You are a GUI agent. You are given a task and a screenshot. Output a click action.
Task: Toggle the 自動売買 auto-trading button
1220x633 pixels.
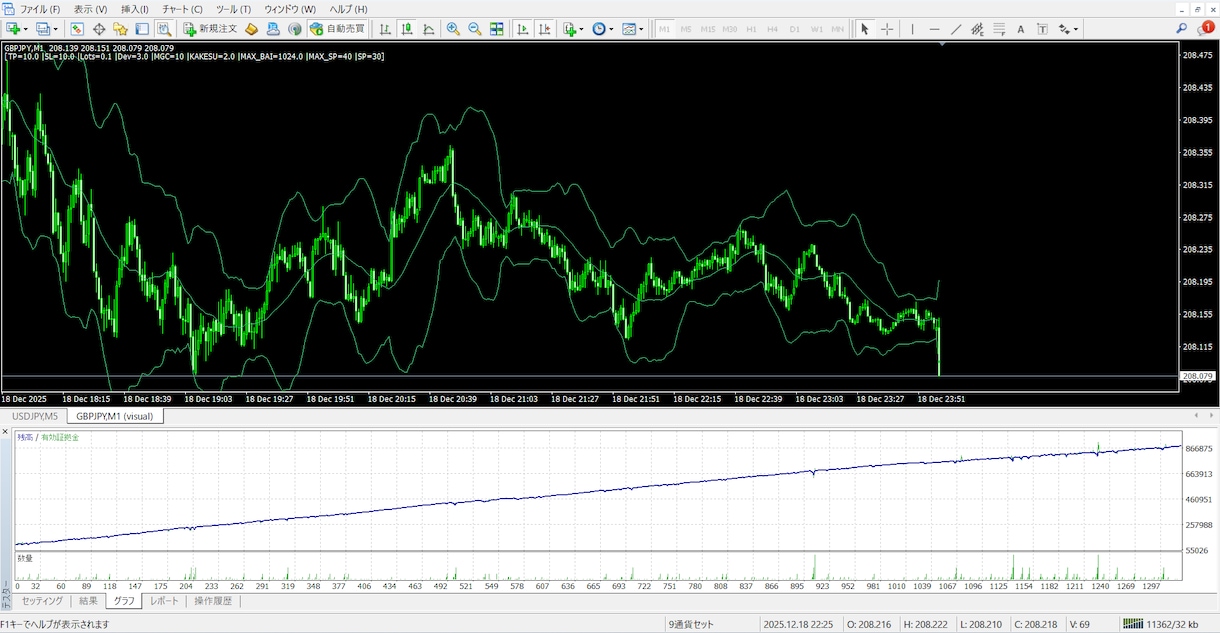coord(337,29)
